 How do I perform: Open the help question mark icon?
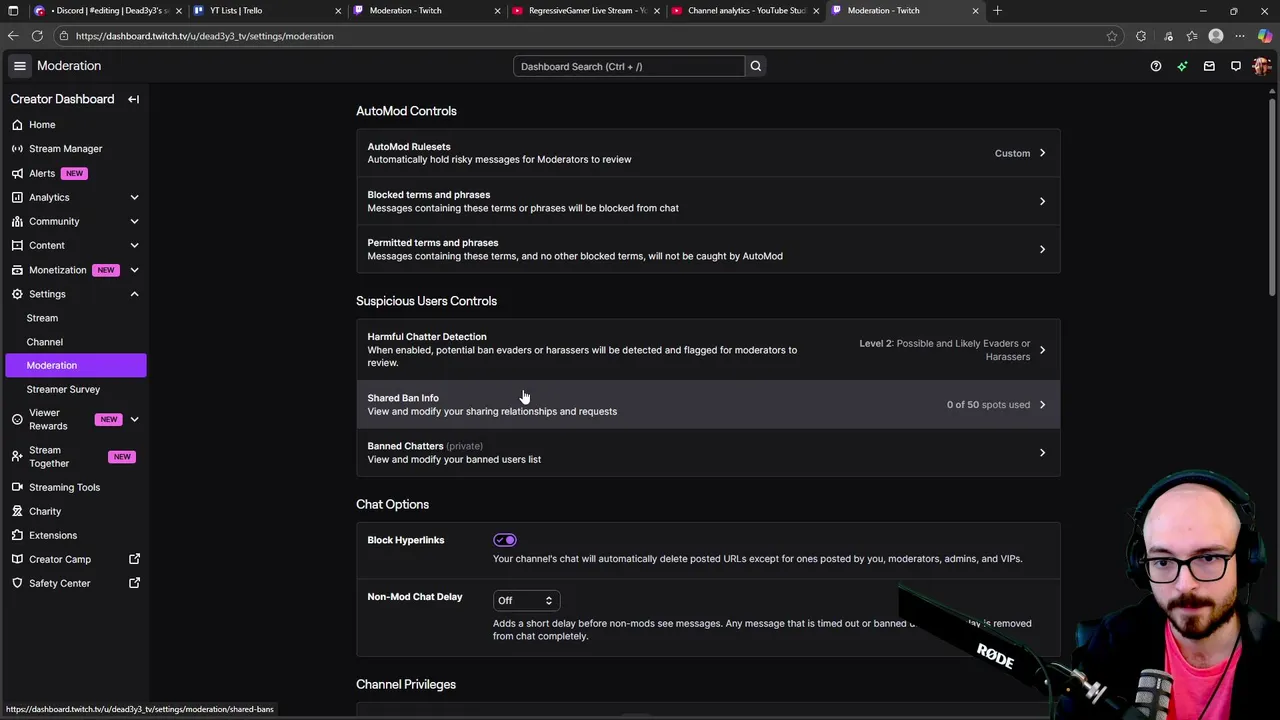1156,66
